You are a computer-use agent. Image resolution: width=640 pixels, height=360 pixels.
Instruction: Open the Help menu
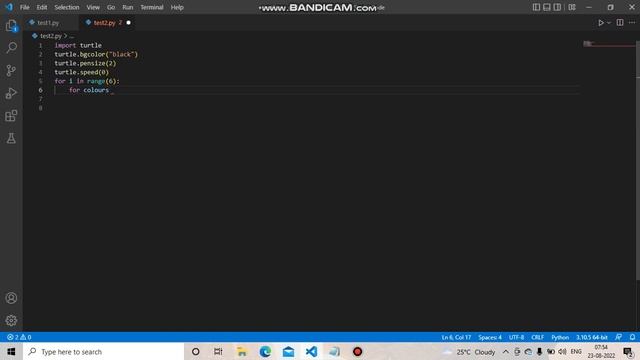[x=177, y=7]
